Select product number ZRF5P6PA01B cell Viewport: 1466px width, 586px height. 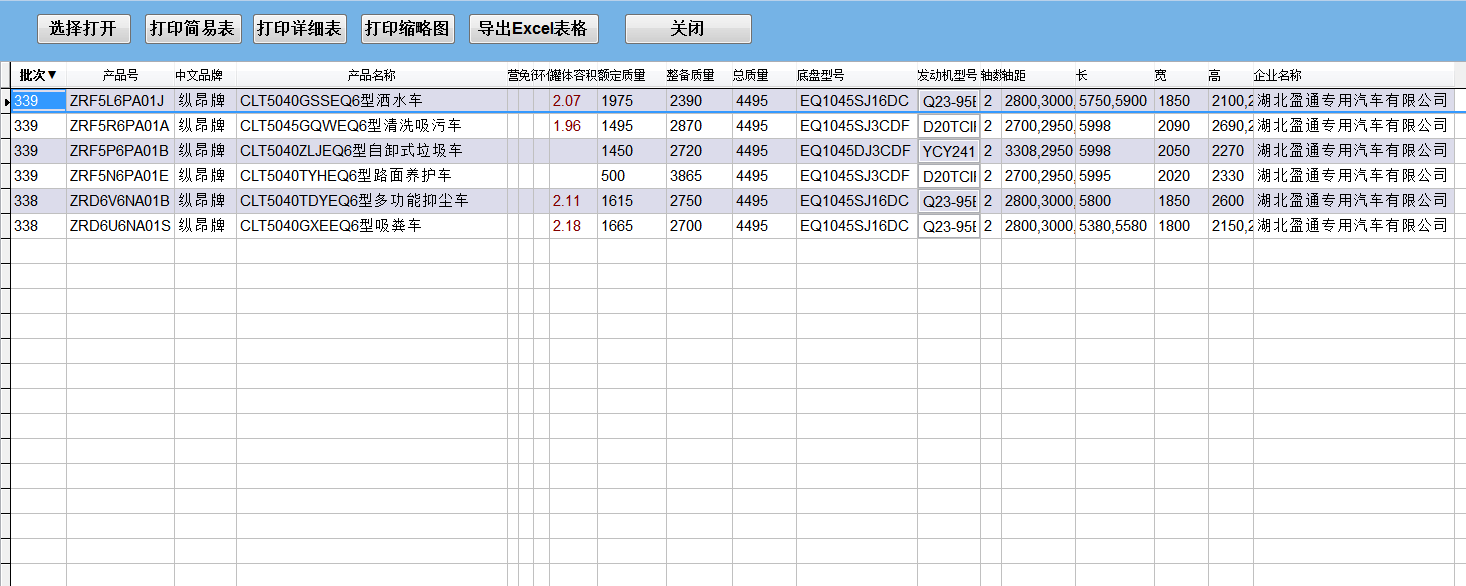point(119,151)
